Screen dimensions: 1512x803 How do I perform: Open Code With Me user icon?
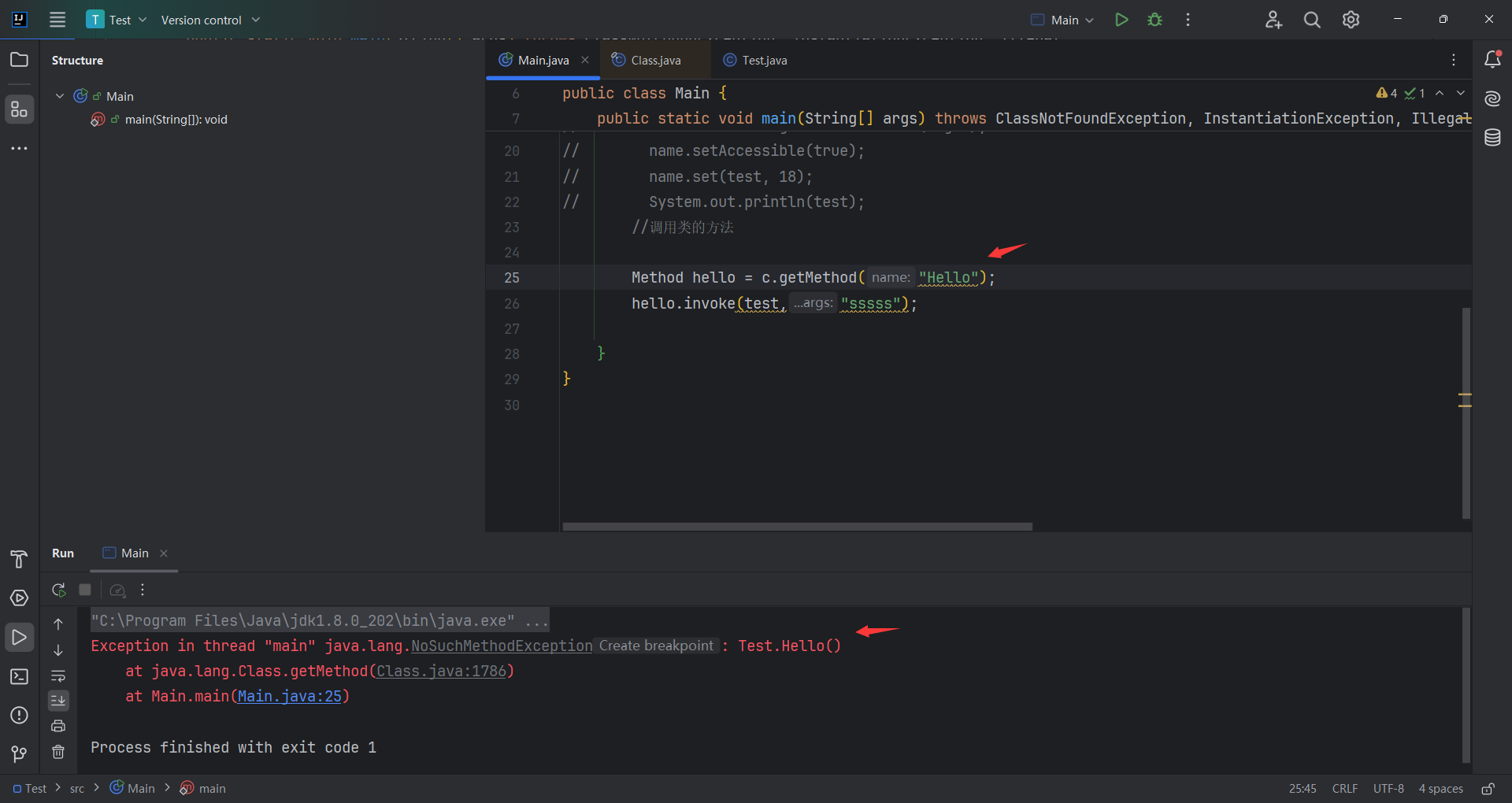1273,20
